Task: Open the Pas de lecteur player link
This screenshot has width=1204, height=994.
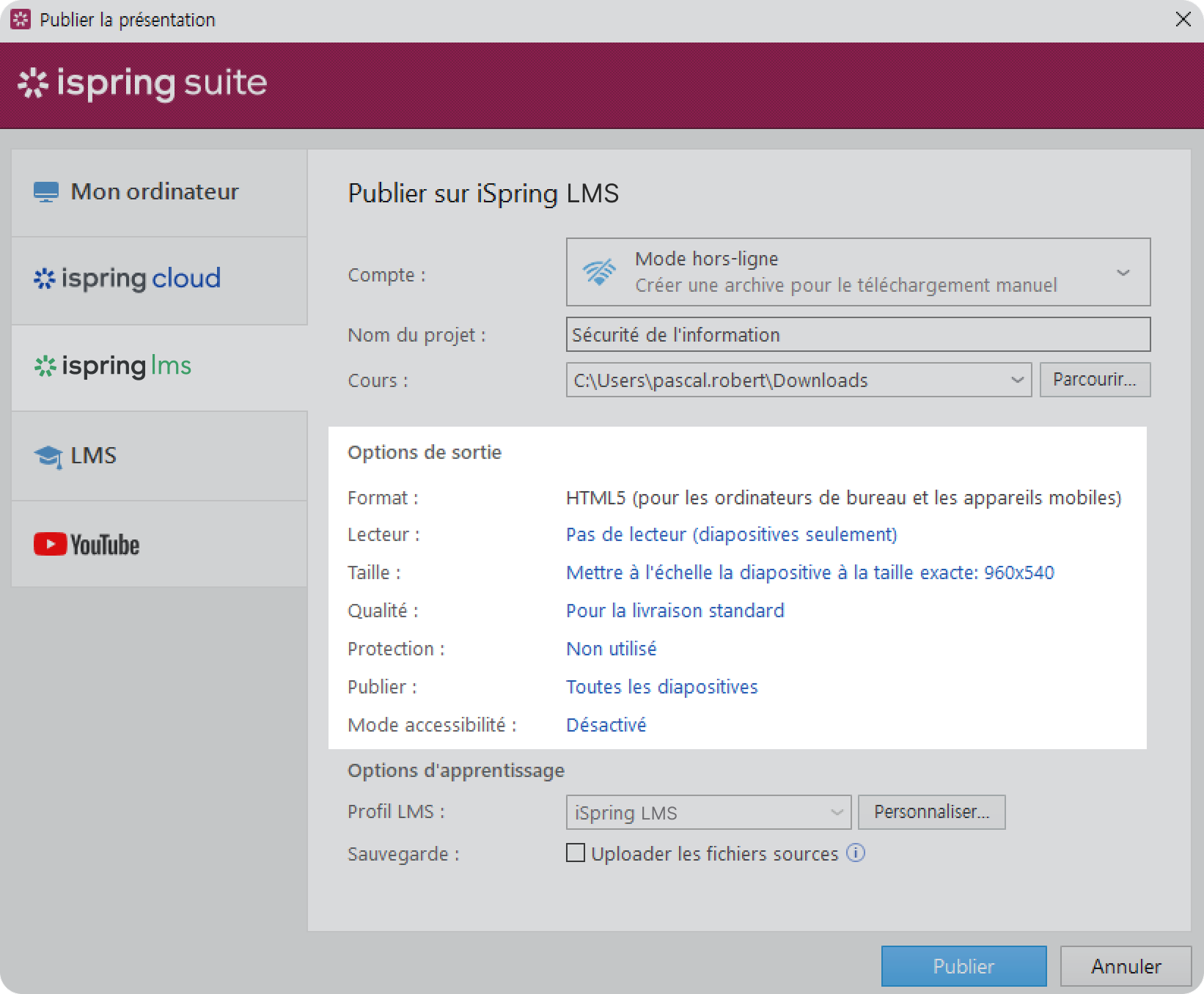Action: tap(731, 534)
